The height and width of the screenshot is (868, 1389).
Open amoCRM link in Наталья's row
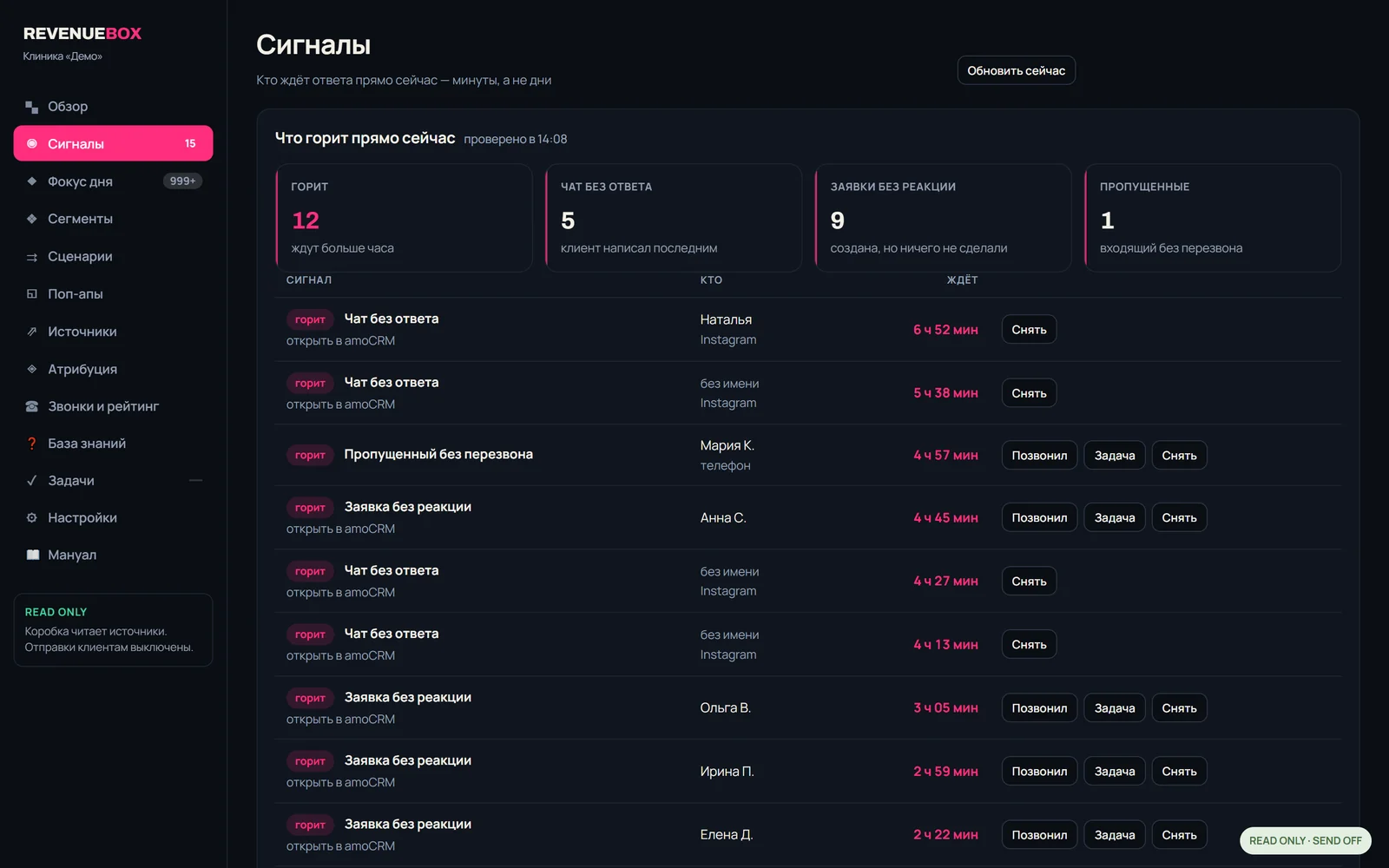[x=340, y=341]
